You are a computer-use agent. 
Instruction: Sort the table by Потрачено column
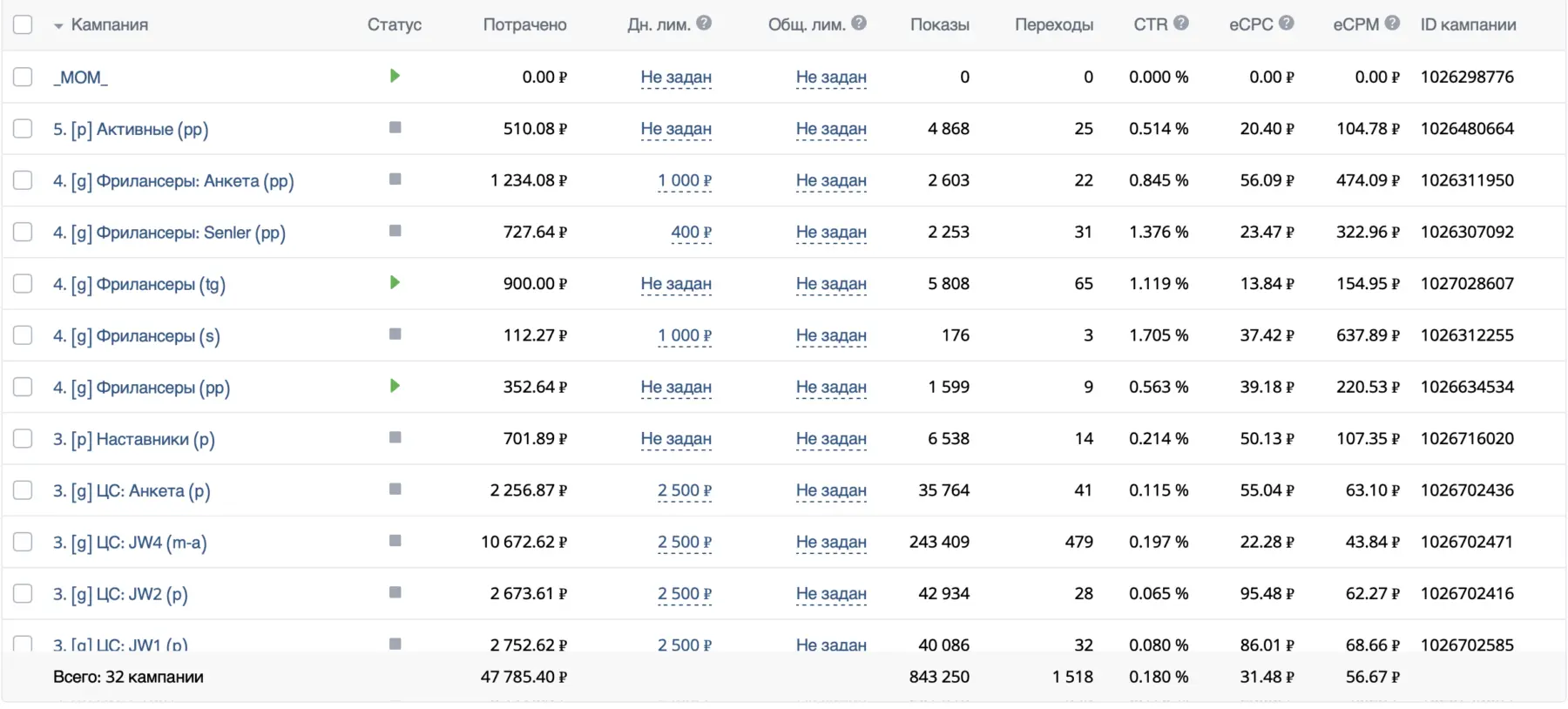tap(524, 24)
